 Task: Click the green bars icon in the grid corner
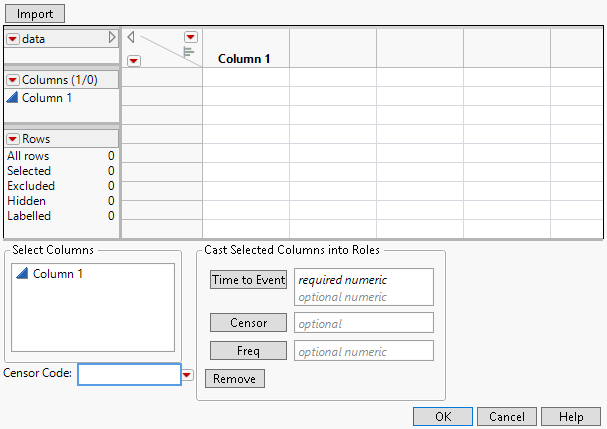tap(188, 53)
